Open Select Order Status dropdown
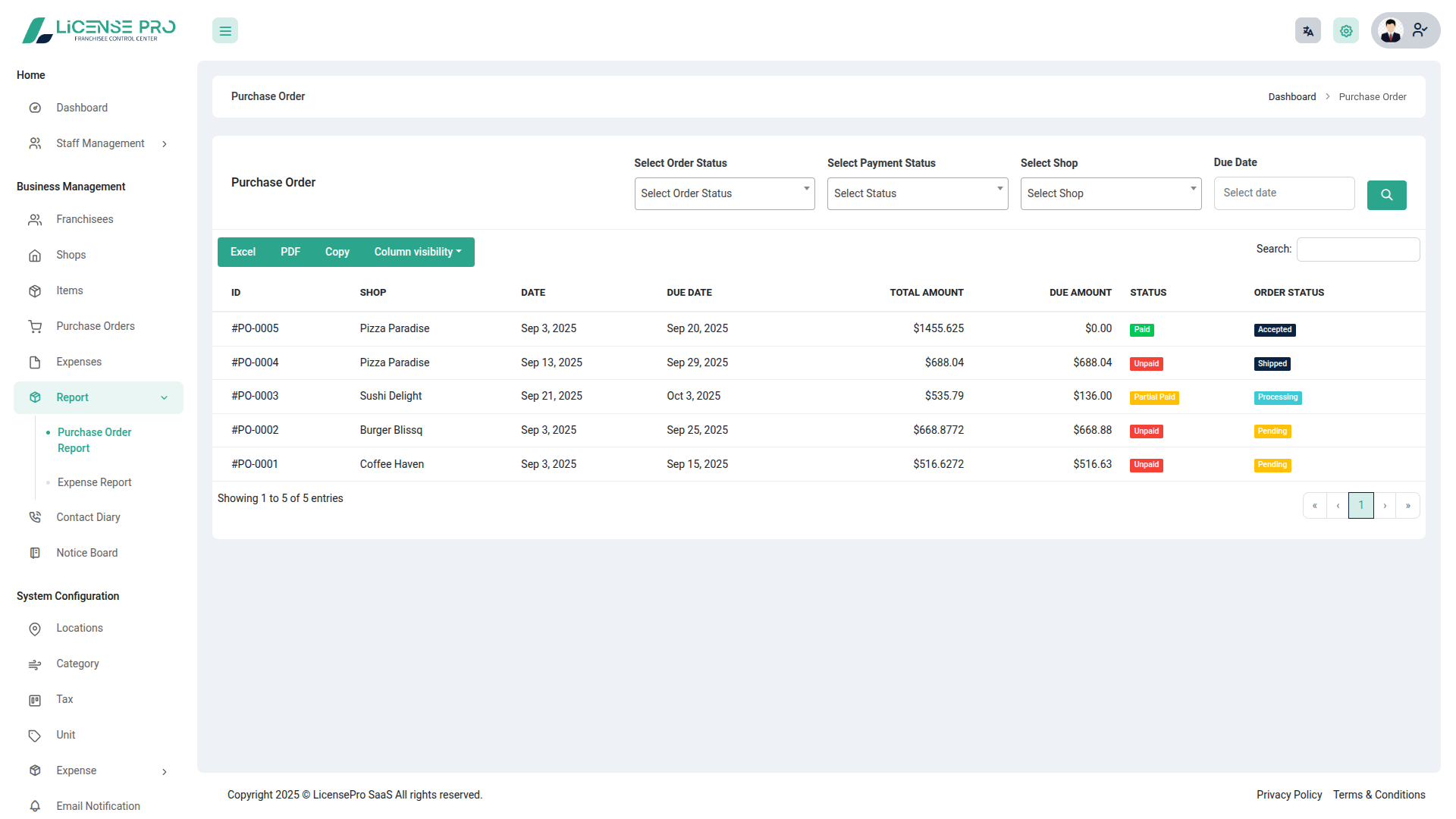1456x819 pixels. pos(724,194)
